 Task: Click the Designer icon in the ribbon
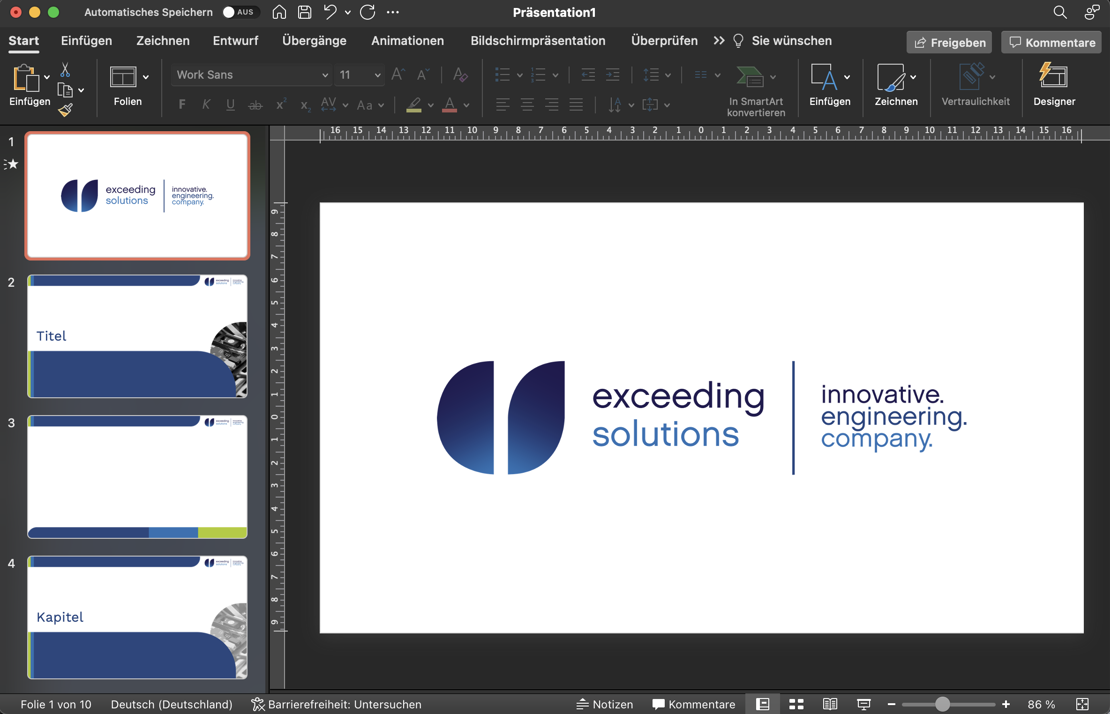pyautogui.click(x=1054, y=77)
